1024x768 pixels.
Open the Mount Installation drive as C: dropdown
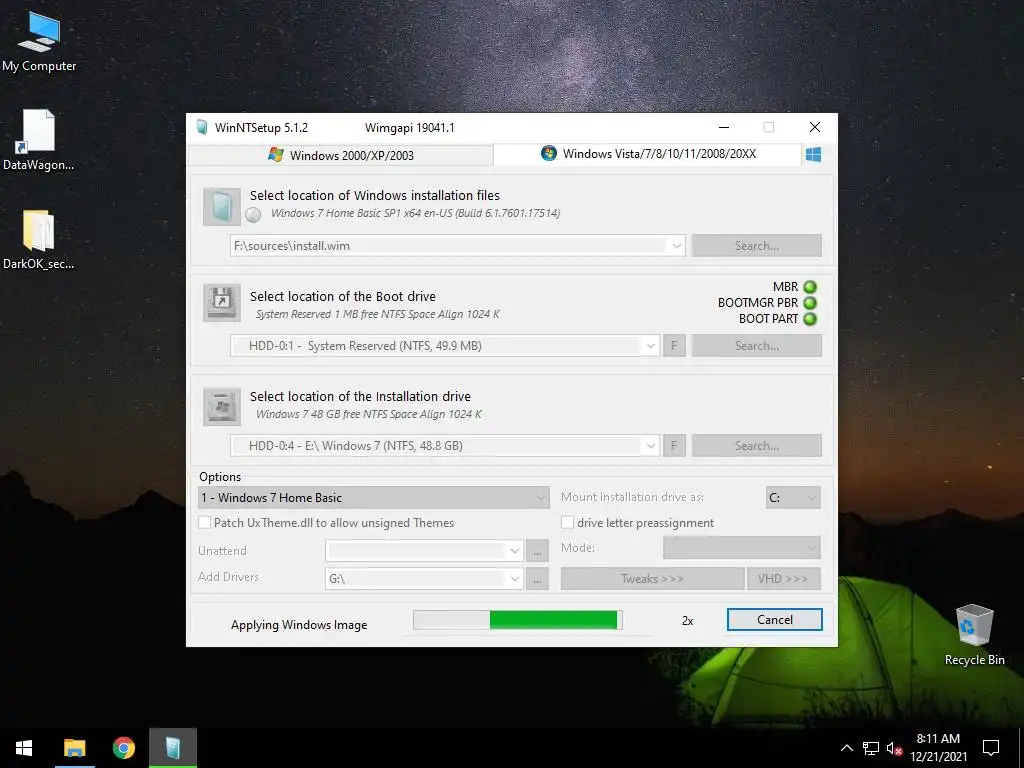793,498
